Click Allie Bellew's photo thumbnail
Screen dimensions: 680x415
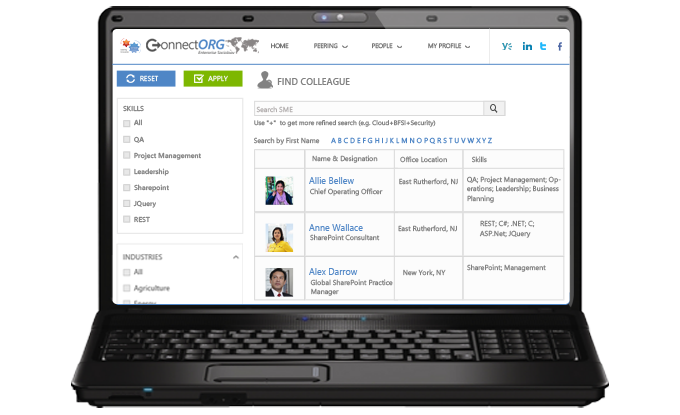pyautogui.click(x=279, y=190)
